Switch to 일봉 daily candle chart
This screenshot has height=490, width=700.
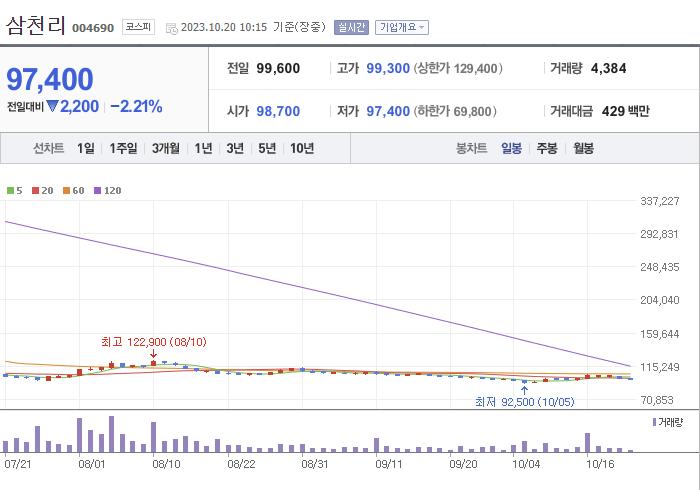[511, 148]
